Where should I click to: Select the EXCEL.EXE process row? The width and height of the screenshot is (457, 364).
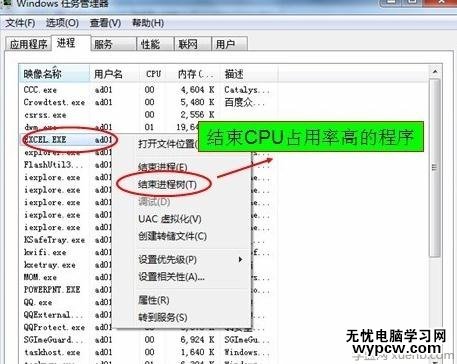[45, 139]
